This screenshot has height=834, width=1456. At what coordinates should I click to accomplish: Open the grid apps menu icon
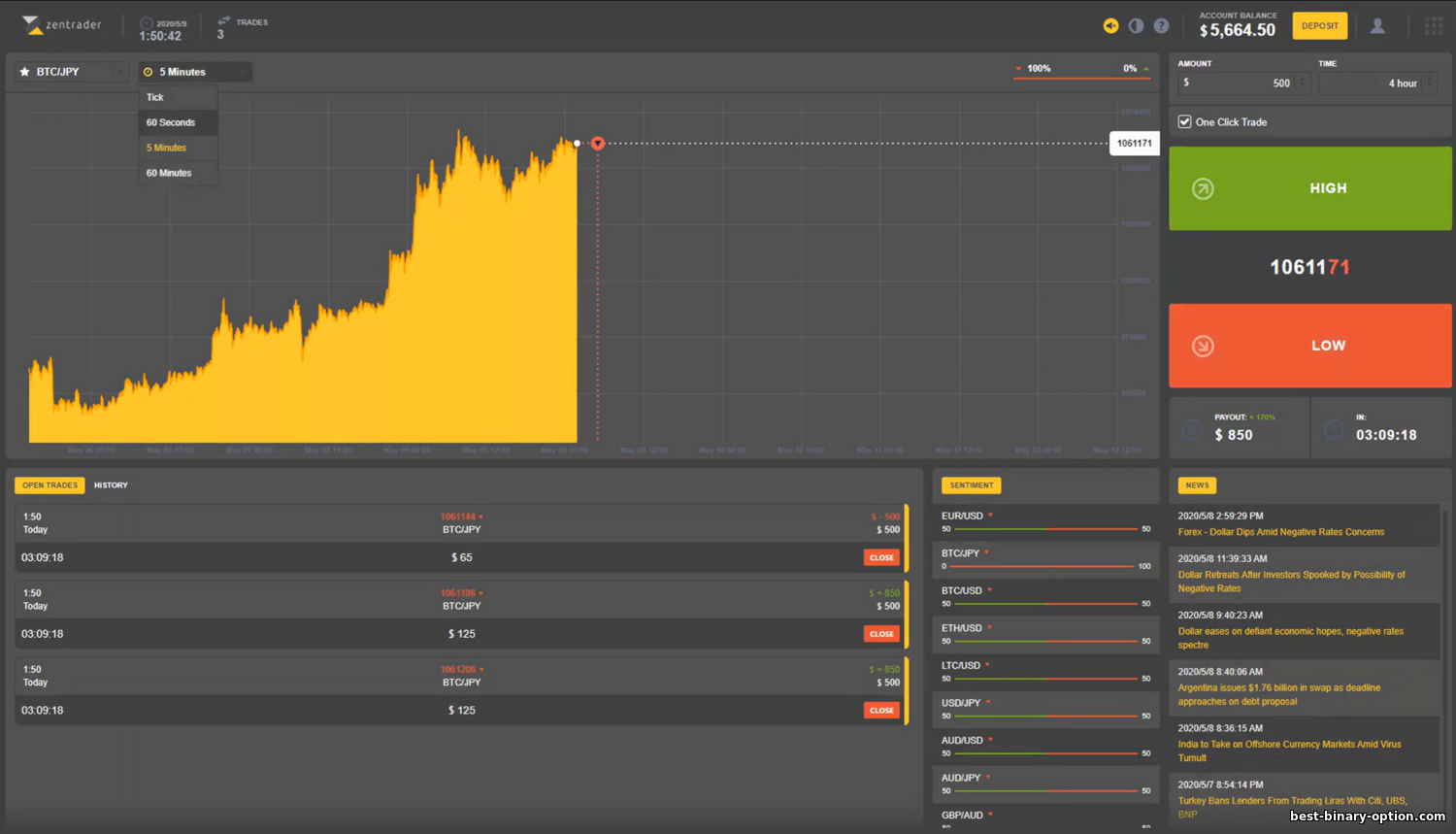(1434, 26)
